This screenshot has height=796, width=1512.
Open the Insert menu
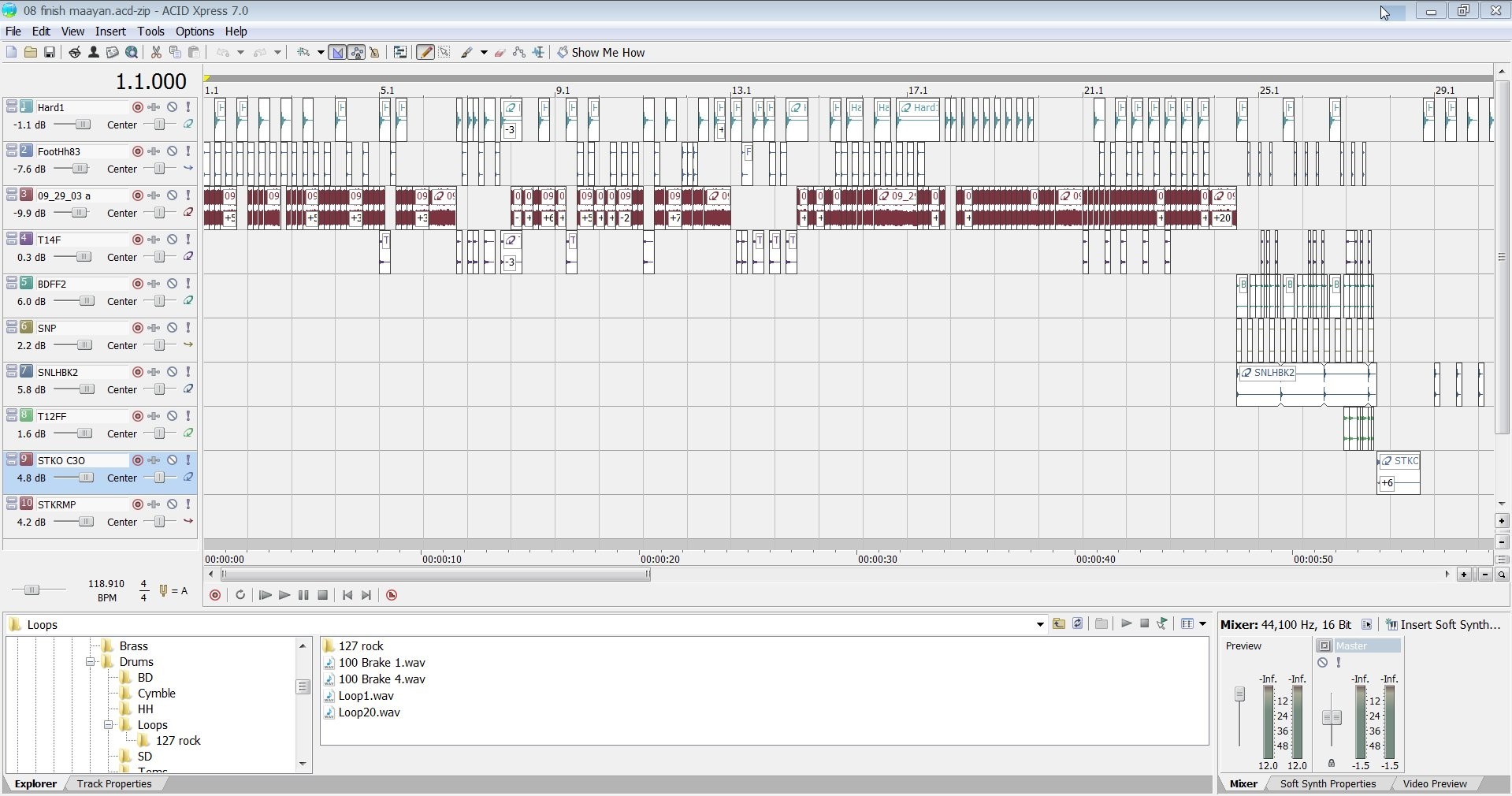coord(110,32)
